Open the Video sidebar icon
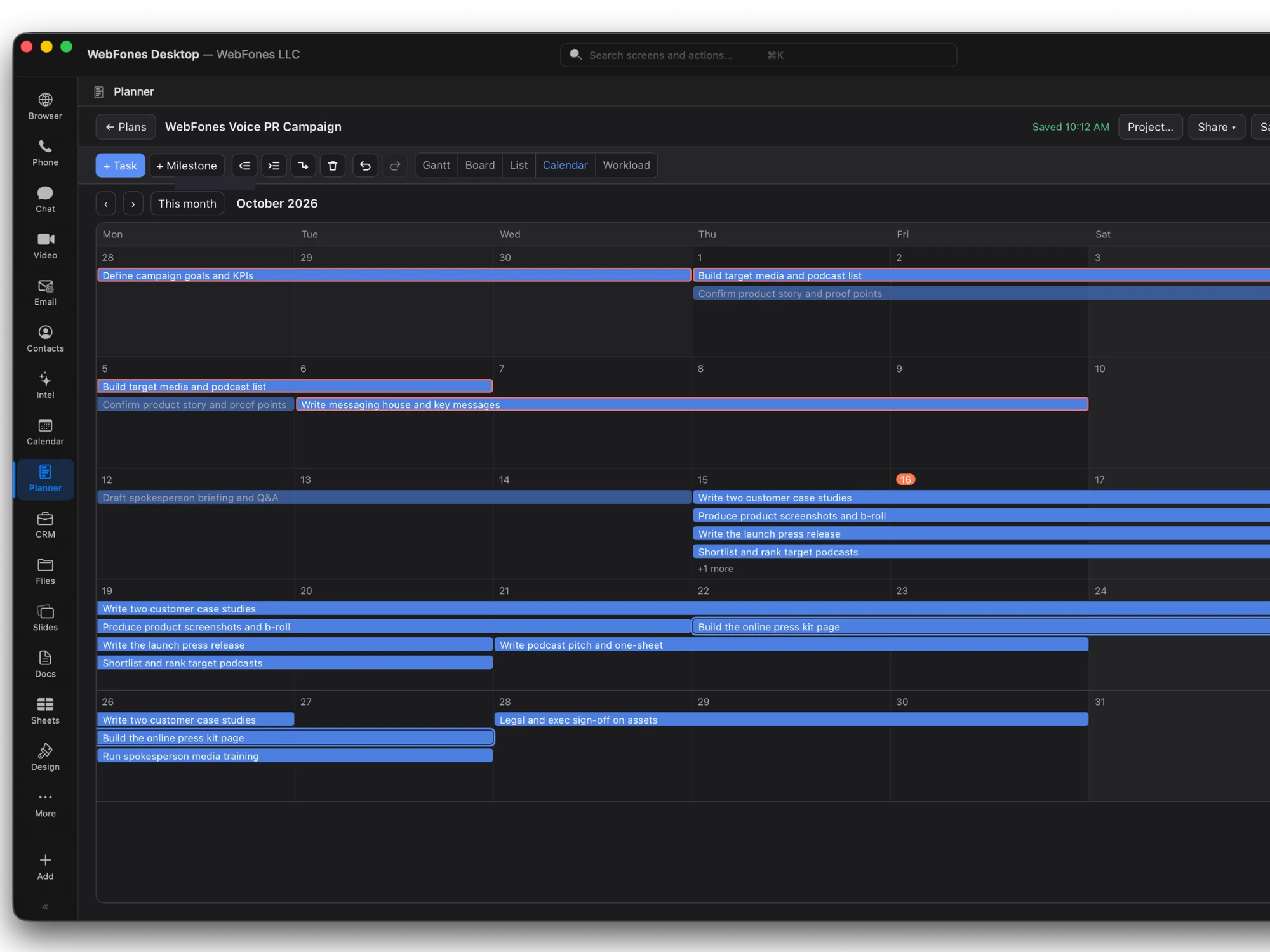 coord(45,246)
